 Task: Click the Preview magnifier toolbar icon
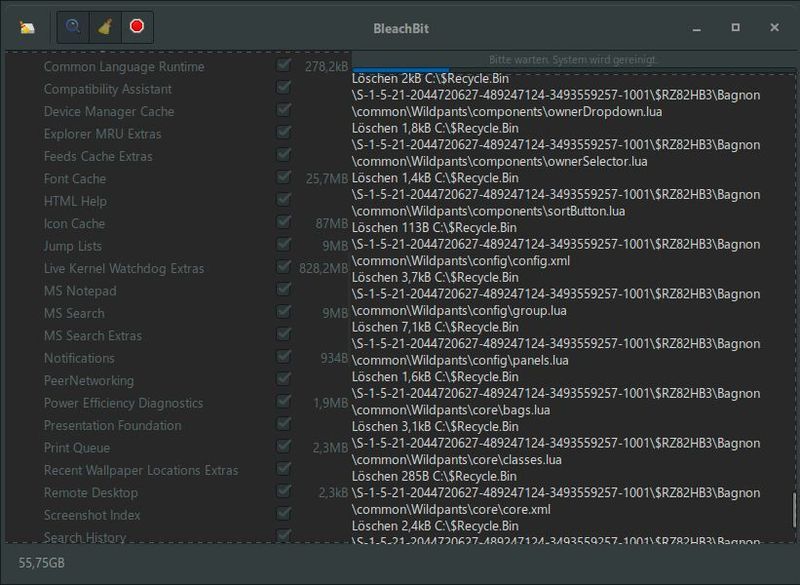click(73, 27)
